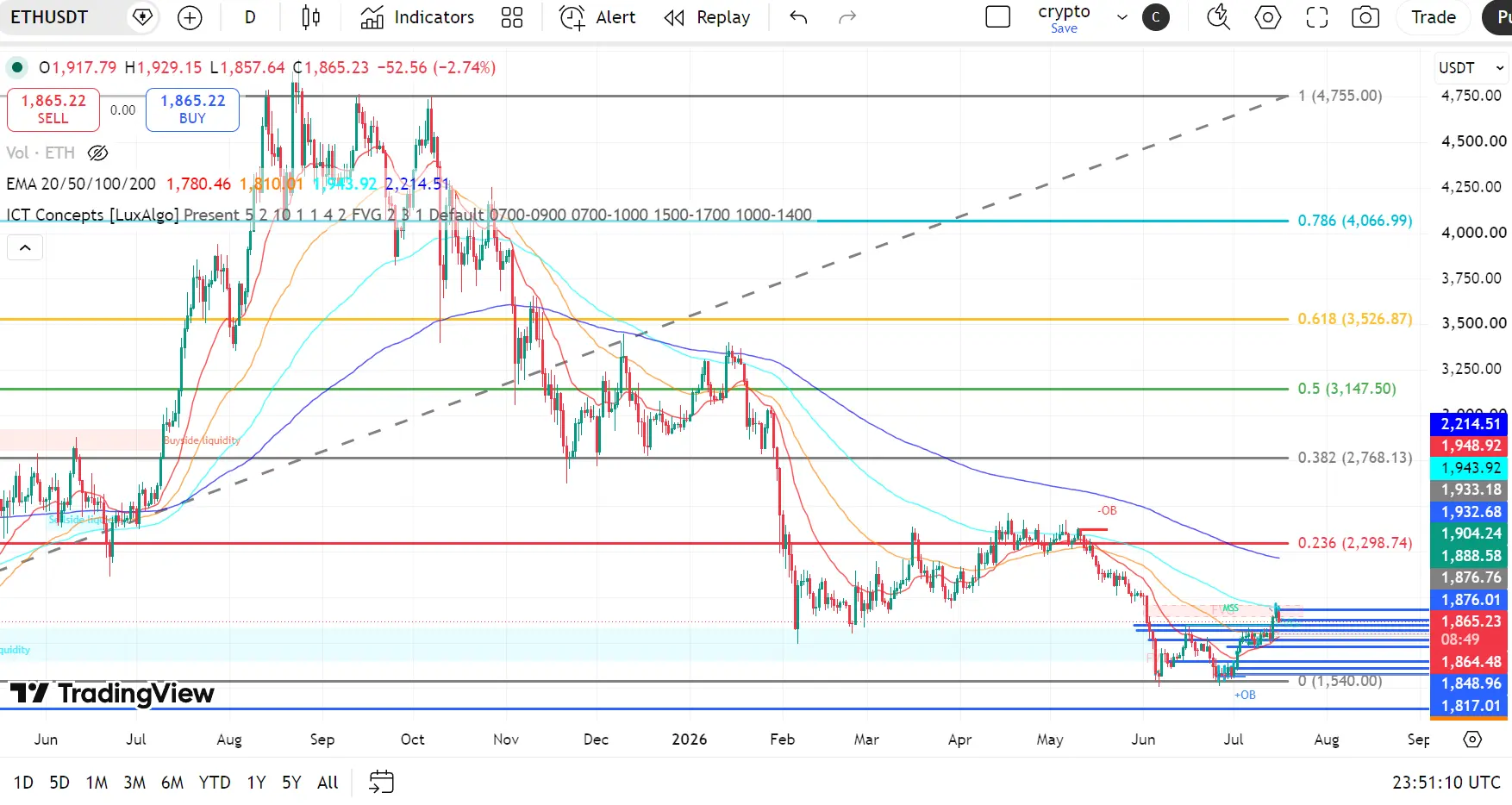Toggle the layout square checkbox
This screenshot has height=805, width=1512.
click(997, 17)
